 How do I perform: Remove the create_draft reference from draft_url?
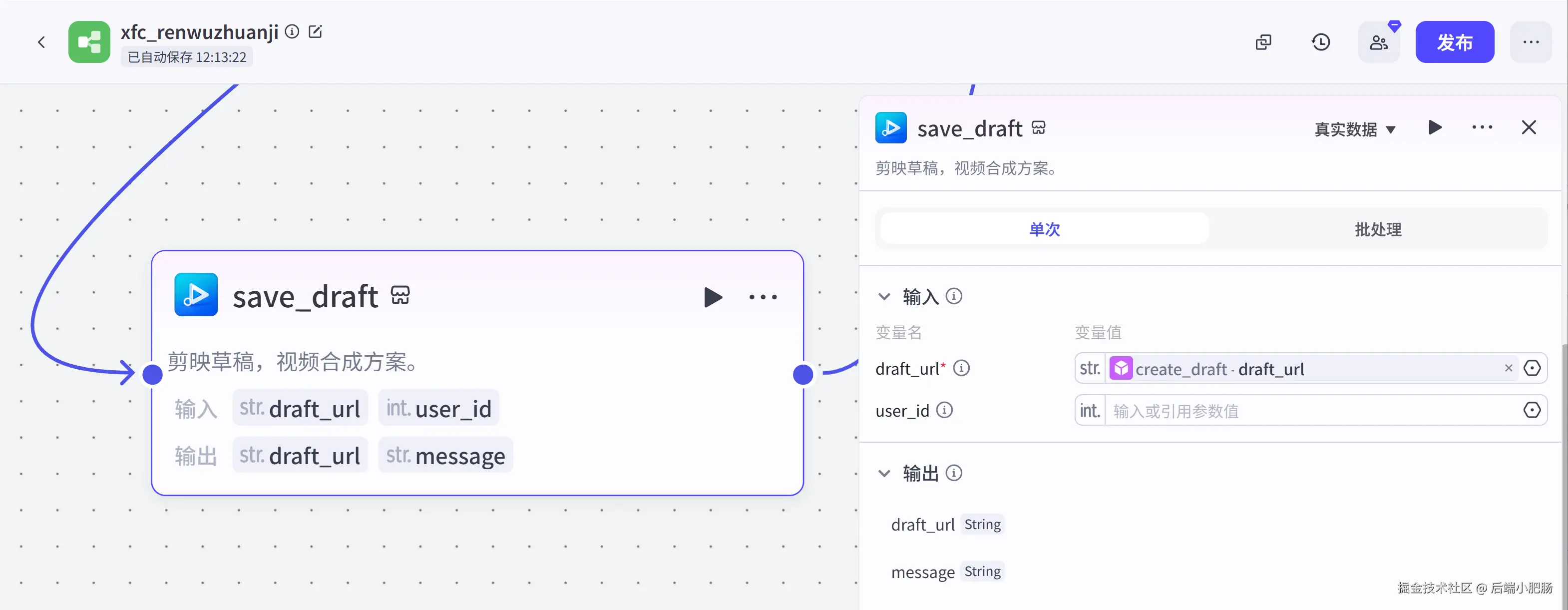[x=1509, y=368]
